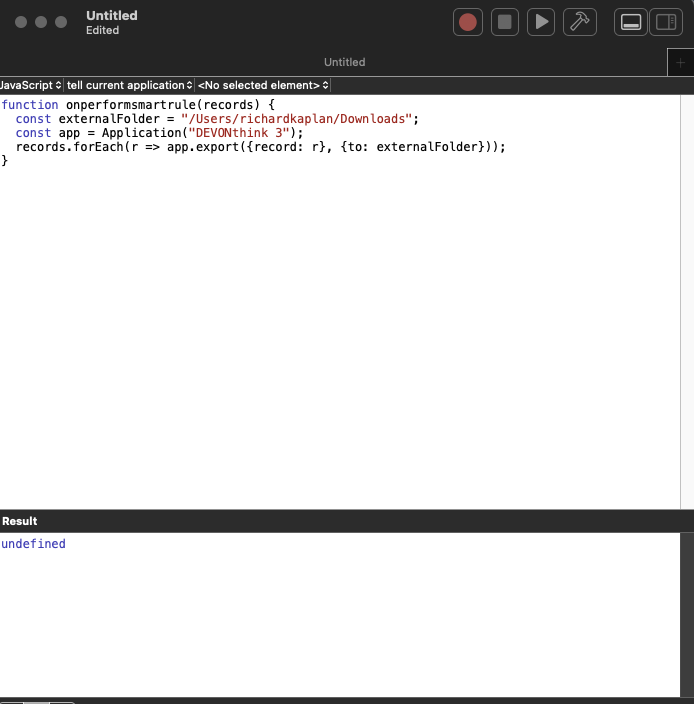The image size is (694, 704).
Task: Run the script with the play button
Action: (x=541, y=22)
